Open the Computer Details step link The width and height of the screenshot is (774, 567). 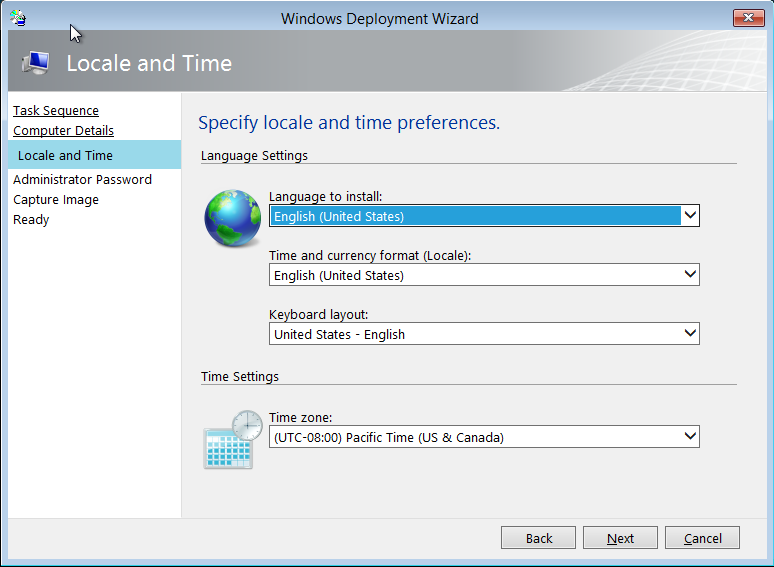pyautogui.click(x=63, y=130)
